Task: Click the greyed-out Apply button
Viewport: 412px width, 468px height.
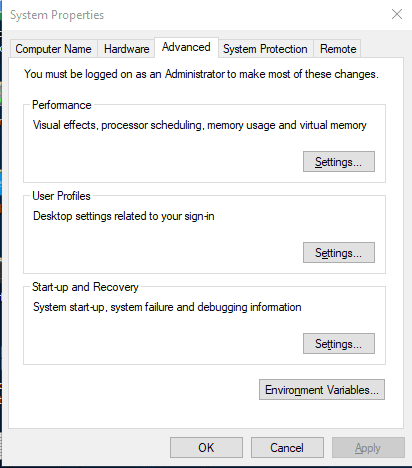Action: [x=368, y=448]
